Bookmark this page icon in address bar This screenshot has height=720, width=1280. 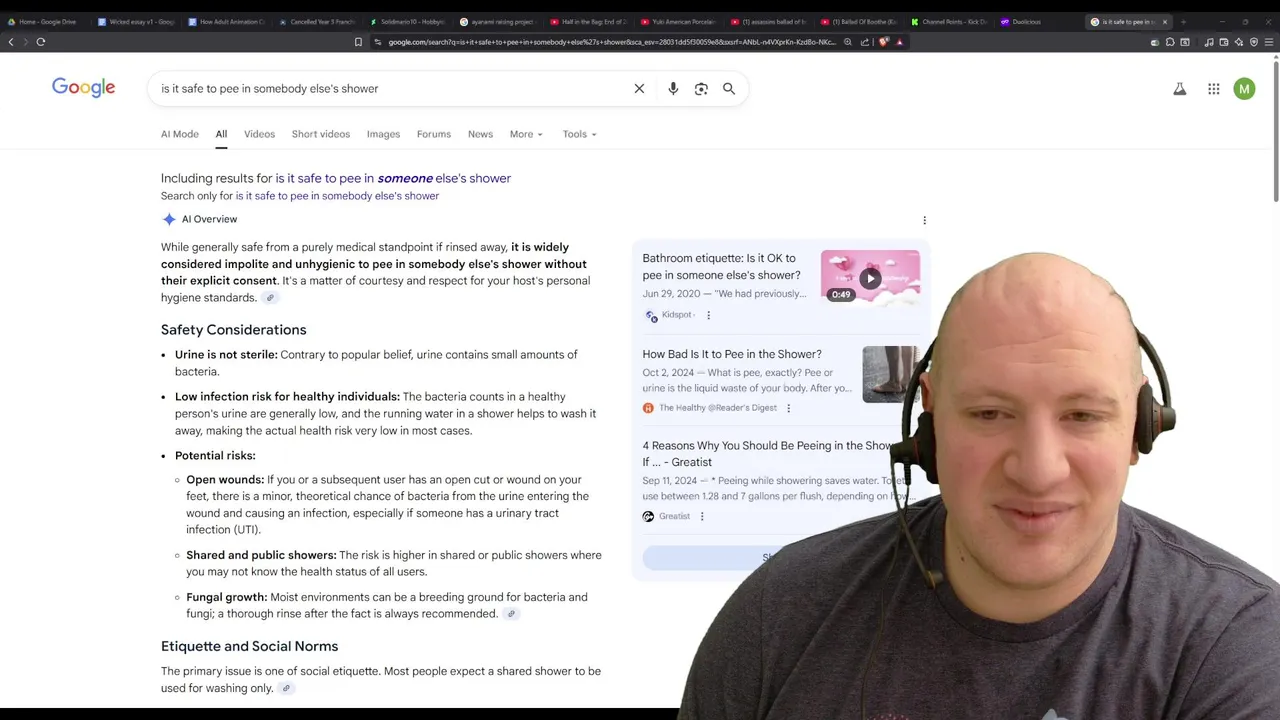coord(358,42)
